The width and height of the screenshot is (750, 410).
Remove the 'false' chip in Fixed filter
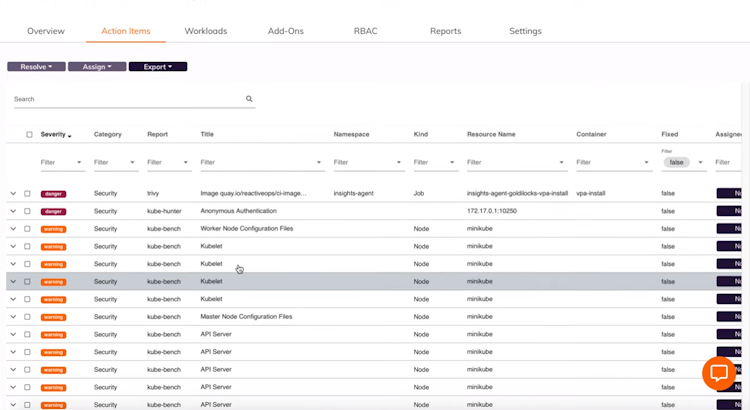(x=678, y=162)
